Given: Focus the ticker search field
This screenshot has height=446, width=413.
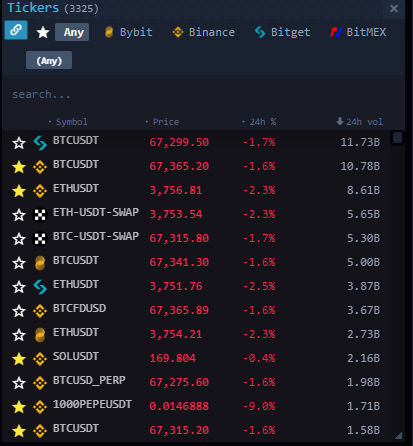Looking at the screenshot, I should [x=203, y=95].
